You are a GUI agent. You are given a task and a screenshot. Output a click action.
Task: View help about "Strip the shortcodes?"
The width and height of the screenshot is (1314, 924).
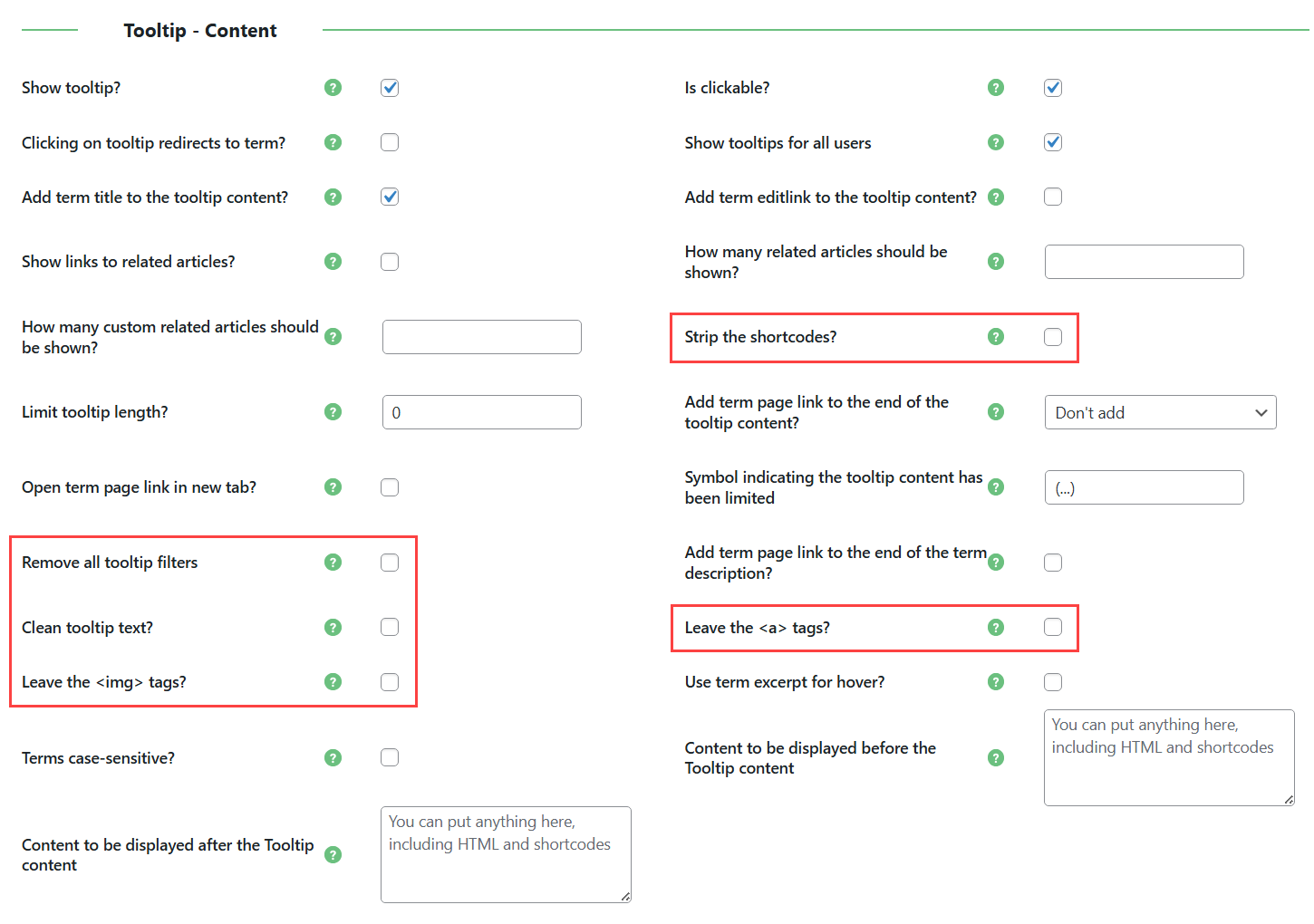(996, 336)
